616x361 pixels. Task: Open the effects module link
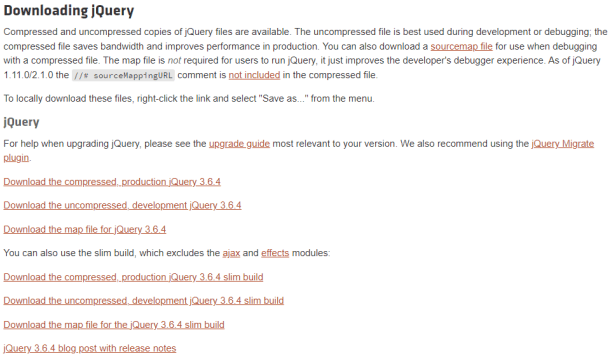point(275,253)
